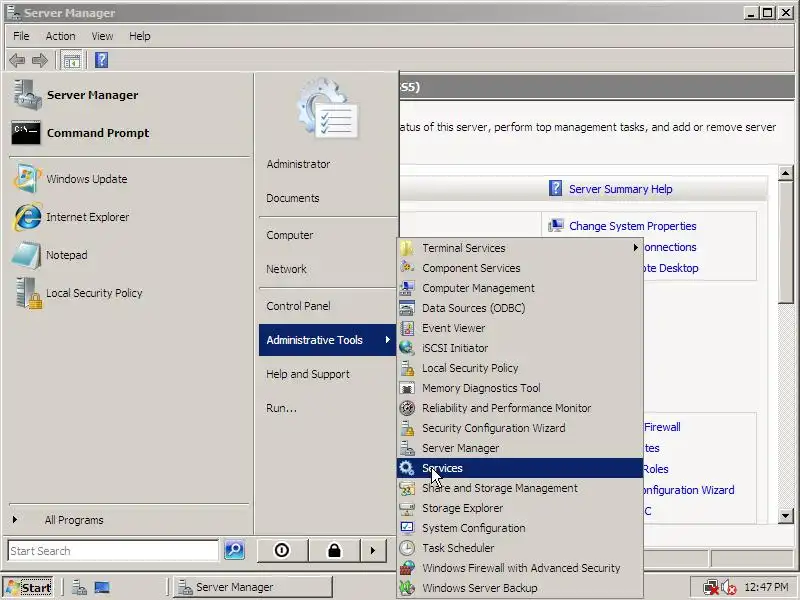800x600 pixels.
Task: Click the blue help icon in the Server Manager toolbar
Action: pos(102,60)
